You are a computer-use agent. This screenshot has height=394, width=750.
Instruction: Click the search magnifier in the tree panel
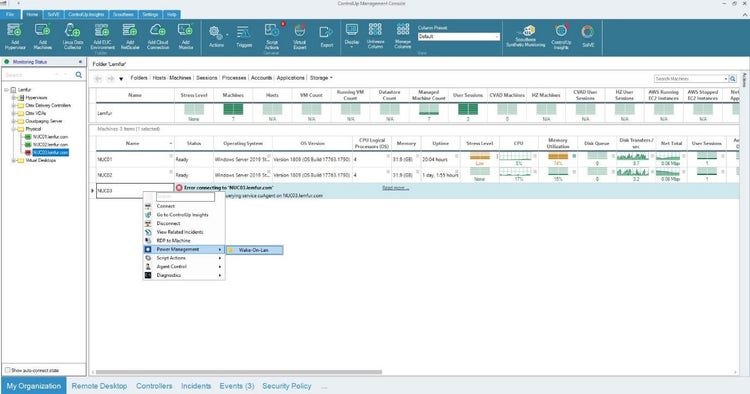[x=79, y=75]
